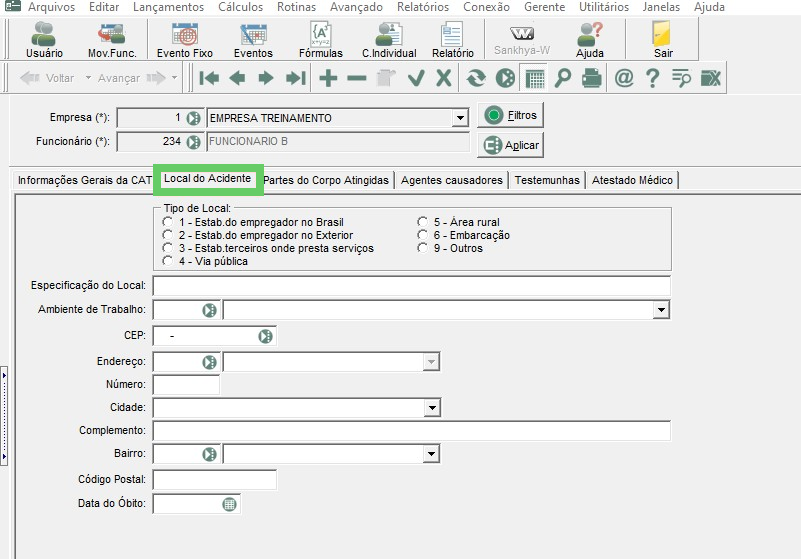Open CEP lookup icon
This screenshot has width=801, height=559.
[265, 336]
